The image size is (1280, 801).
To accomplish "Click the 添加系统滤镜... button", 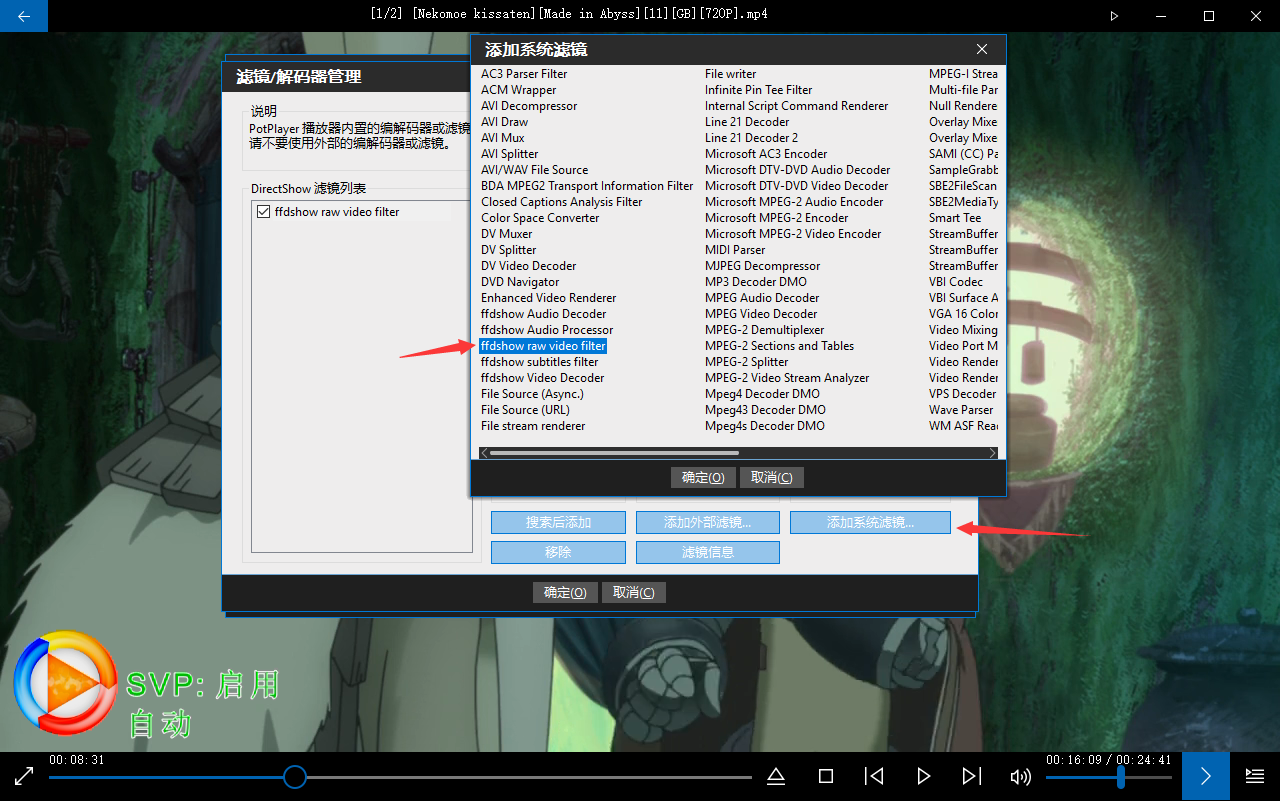I will 870,522.
